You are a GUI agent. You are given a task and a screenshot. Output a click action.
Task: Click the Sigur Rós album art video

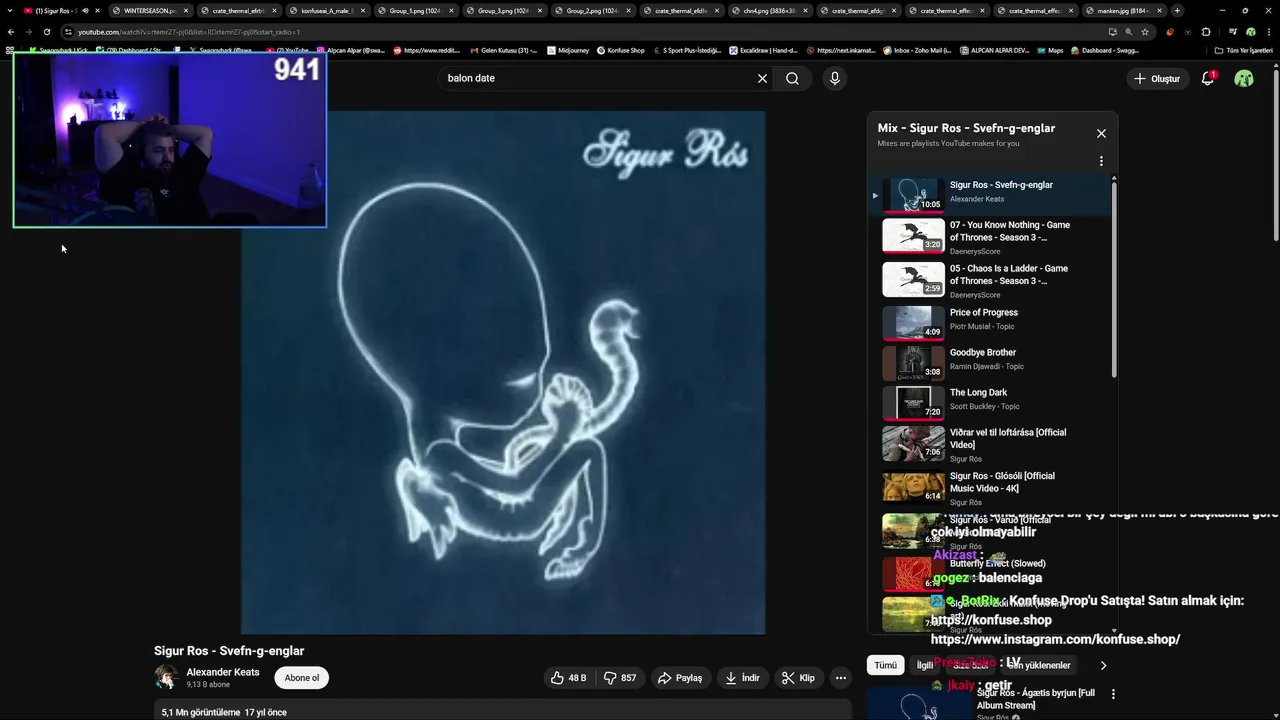pos(503,372)
